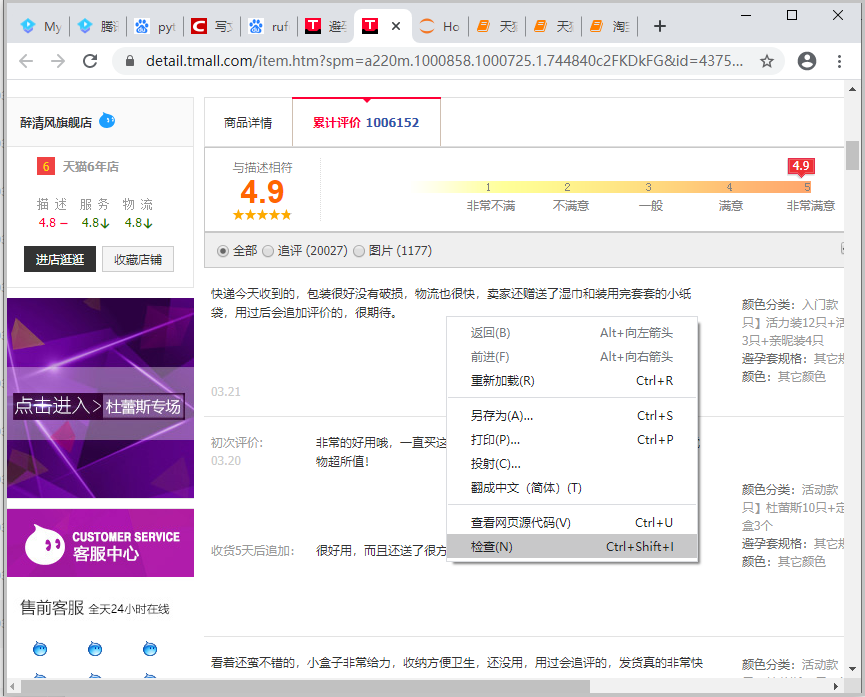Choose 查看网页源代码(V) in the context menu

pyautogui.click(x=572, y=523)
